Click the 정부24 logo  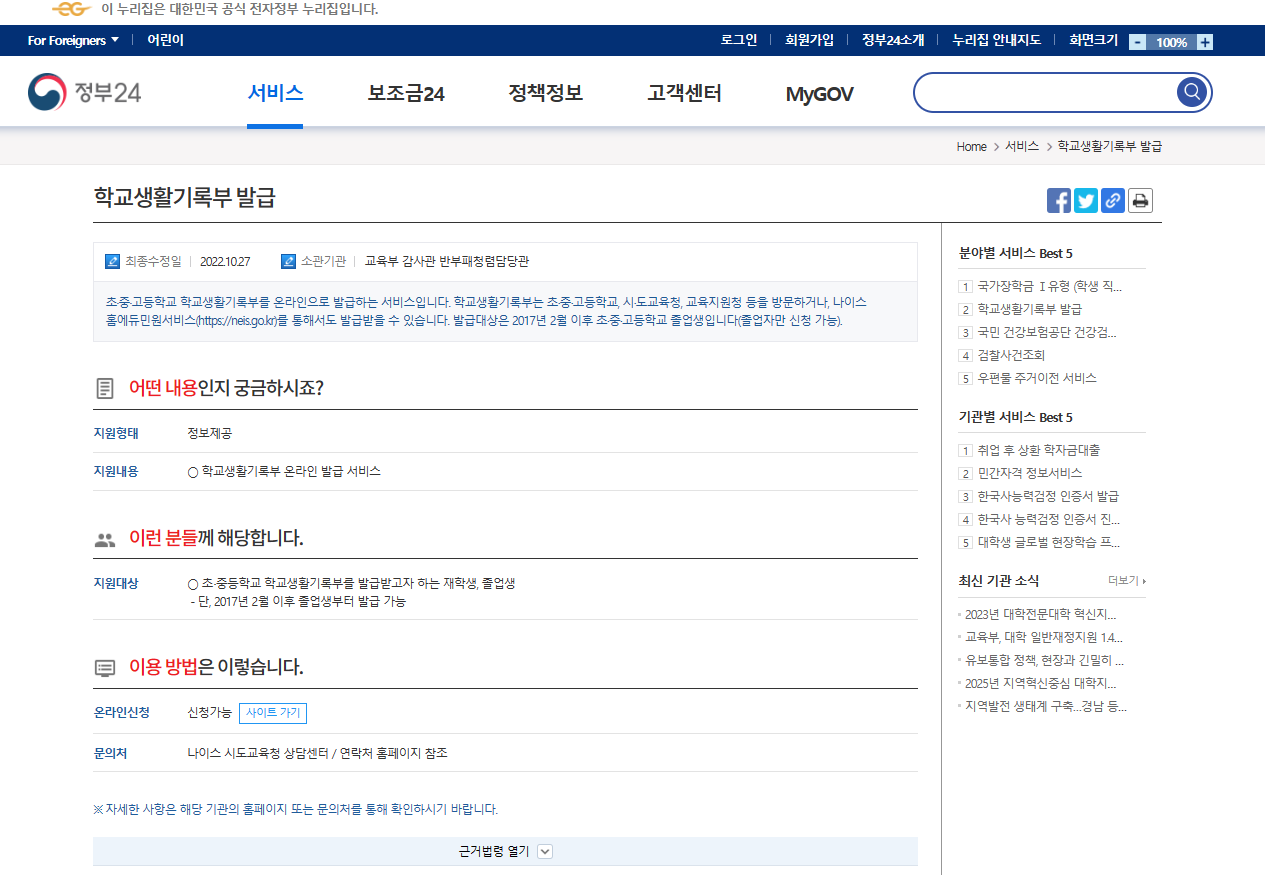pyautogui.click(x=84, y=91)
